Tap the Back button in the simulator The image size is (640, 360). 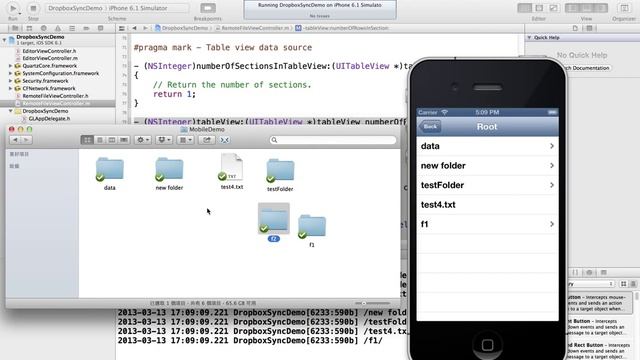(x=429, y=127)
